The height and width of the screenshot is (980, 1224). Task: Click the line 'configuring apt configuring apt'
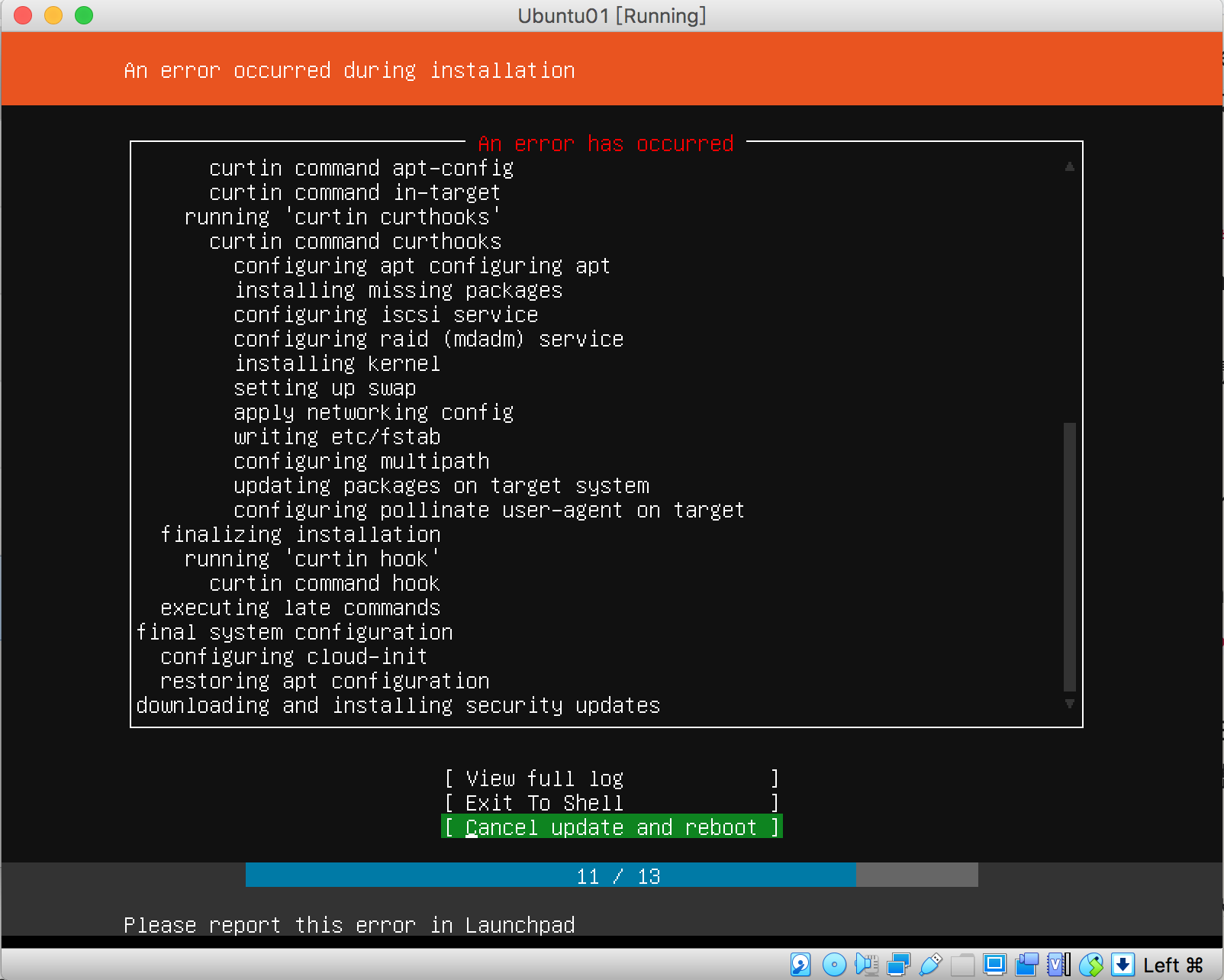pos(422,266)
